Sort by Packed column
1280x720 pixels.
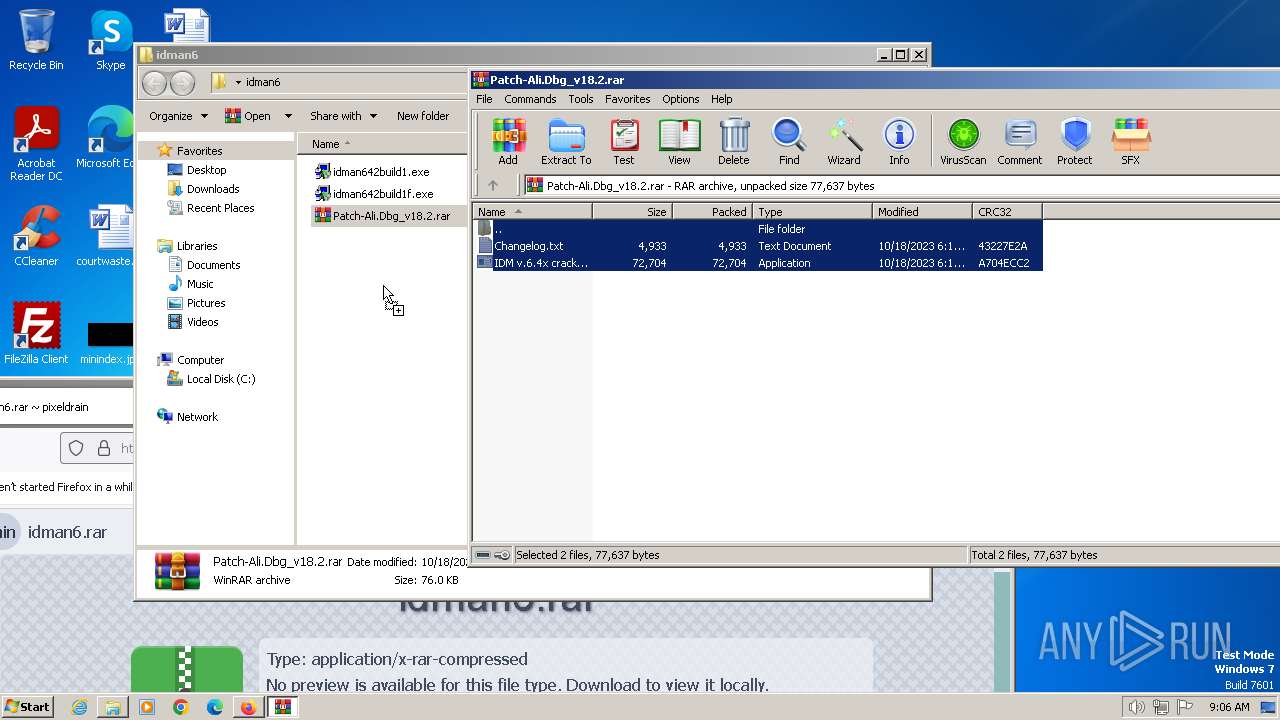[x=712, y=211]
